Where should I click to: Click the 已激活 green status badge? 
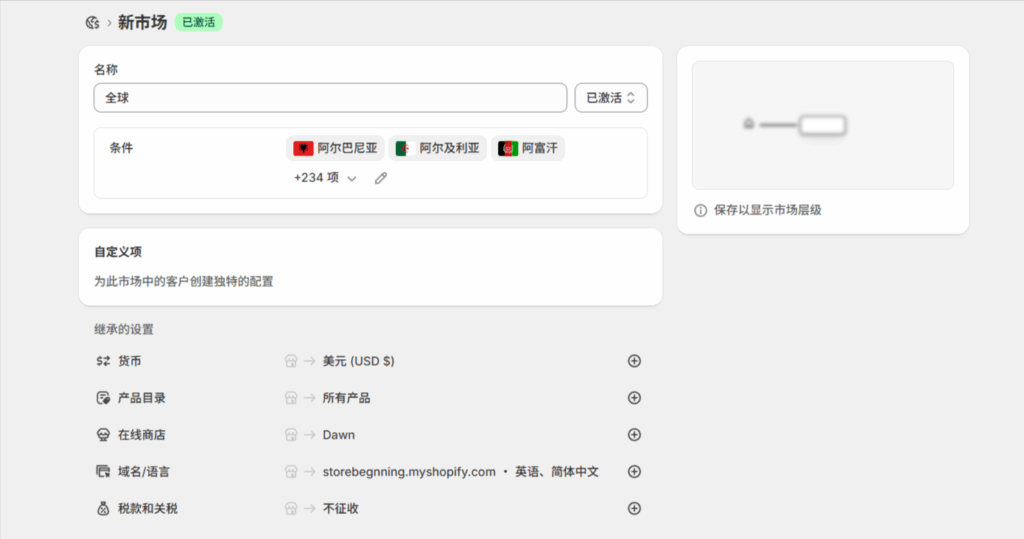[198, 22]
